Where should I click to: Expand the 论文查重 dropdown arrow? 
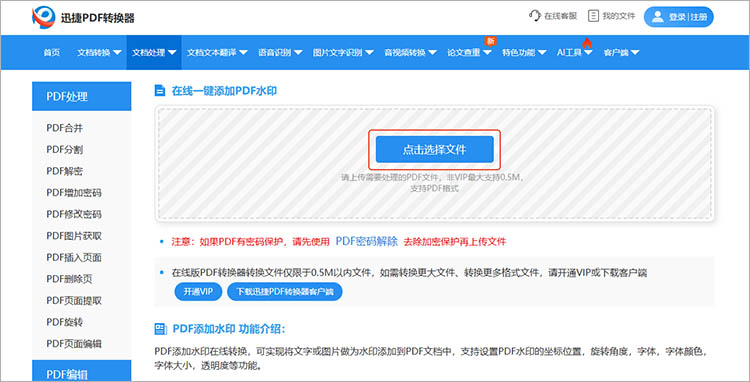487,53
